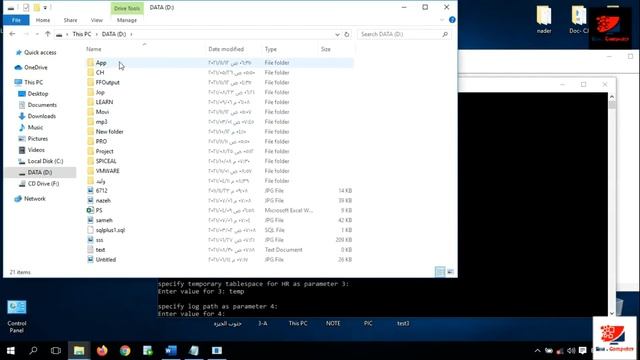This screenshot has height=360, width=640.
Task: Open the Control Panel desktop icon
Action: pos(17,316)
